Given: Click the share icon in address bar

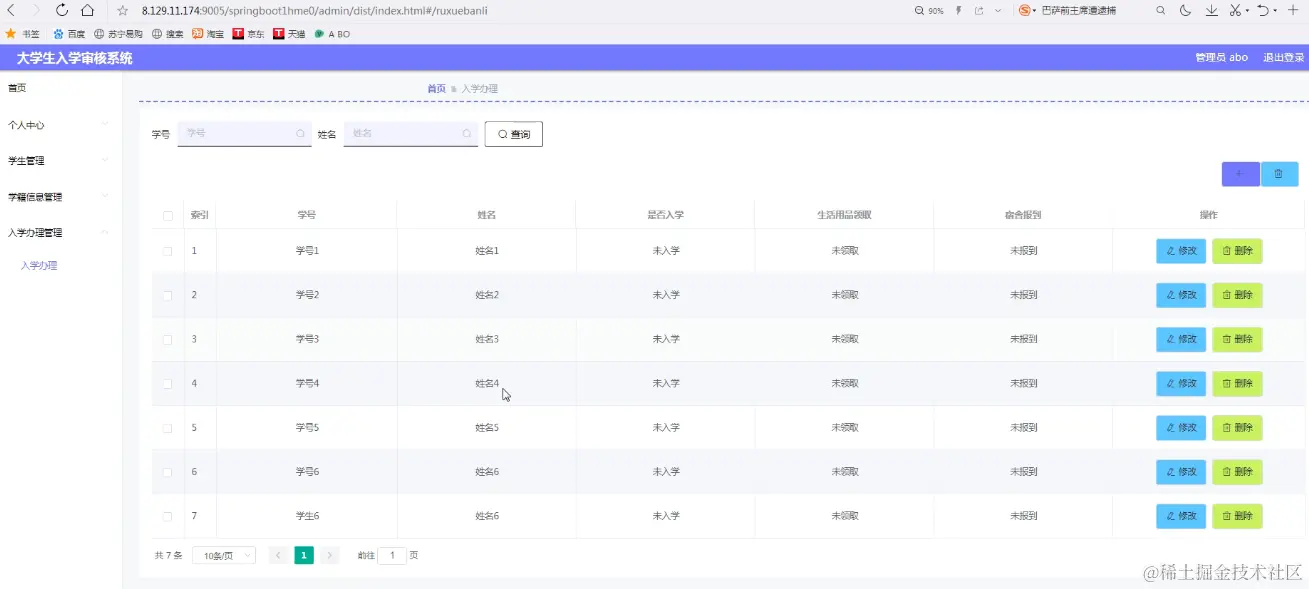Looking at the screenshot, I should click(979, 10).
